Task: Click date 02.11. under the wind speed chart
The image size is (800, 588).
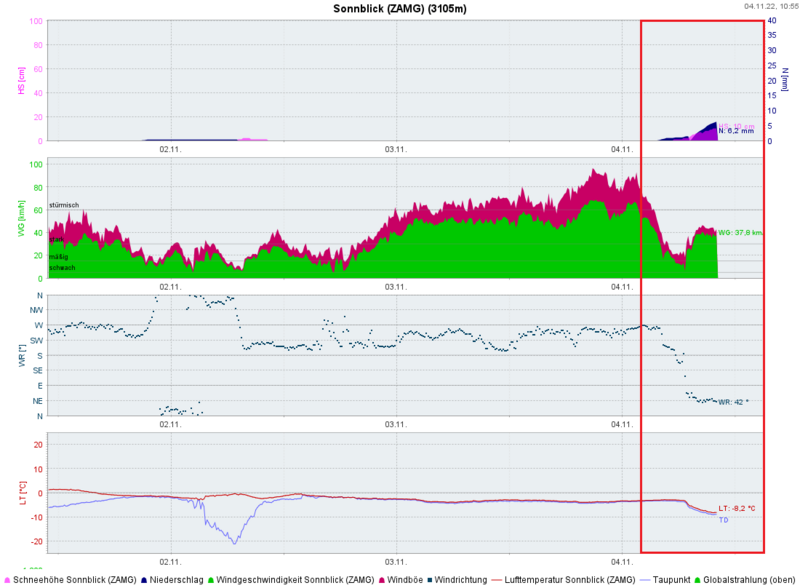Action: [170, 287]
